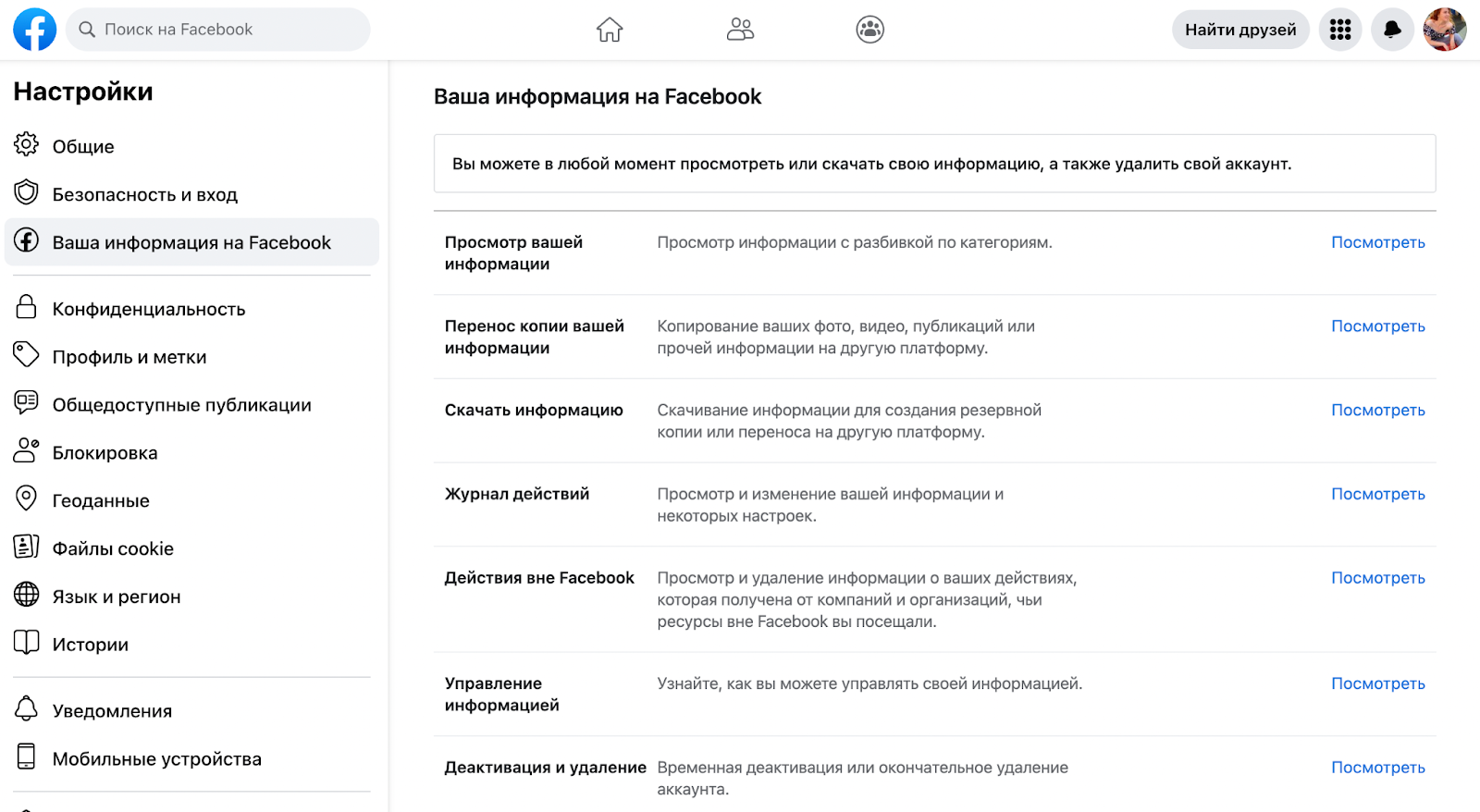Go to Истории settings

[191, 645]
